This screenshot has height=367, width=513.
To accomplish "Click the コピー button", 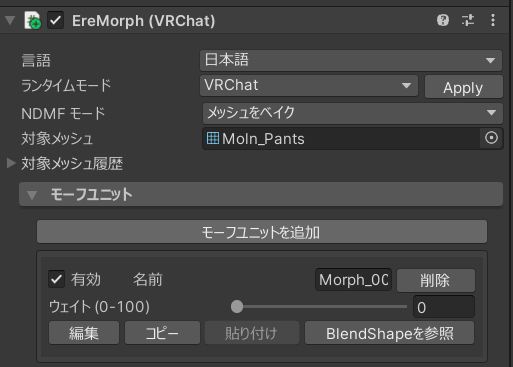I will point(162,333).
